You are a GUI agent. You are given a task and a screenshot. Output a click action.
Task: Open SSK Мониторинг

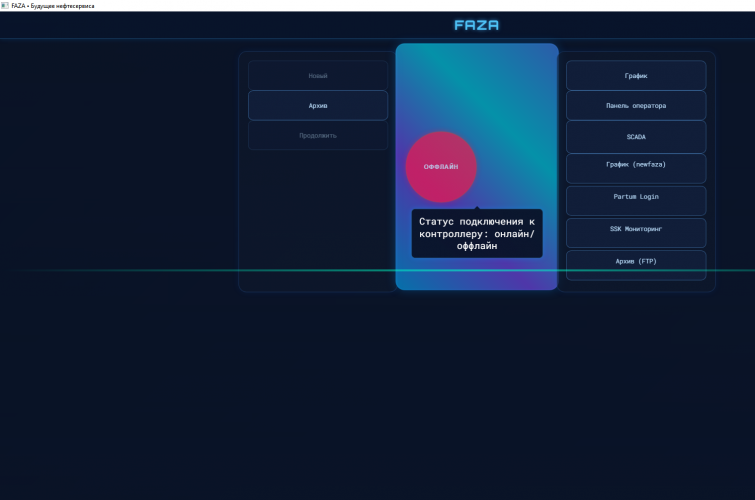pyautogui.click(x=636, y=229)
